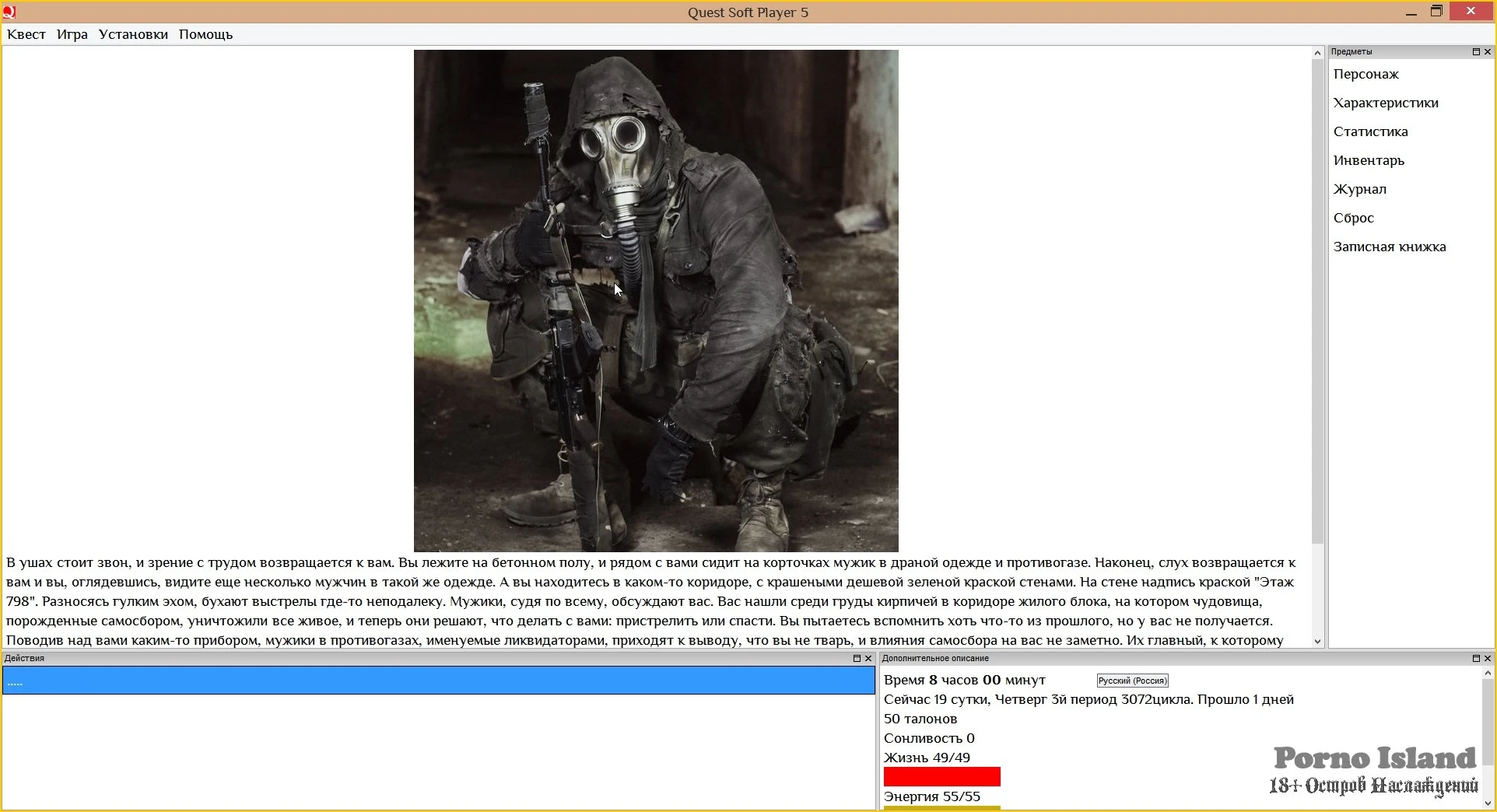The height and width of the screenshot is (812, 1497).
Task: Close the Предметы panel
Action: (1488, 52)
